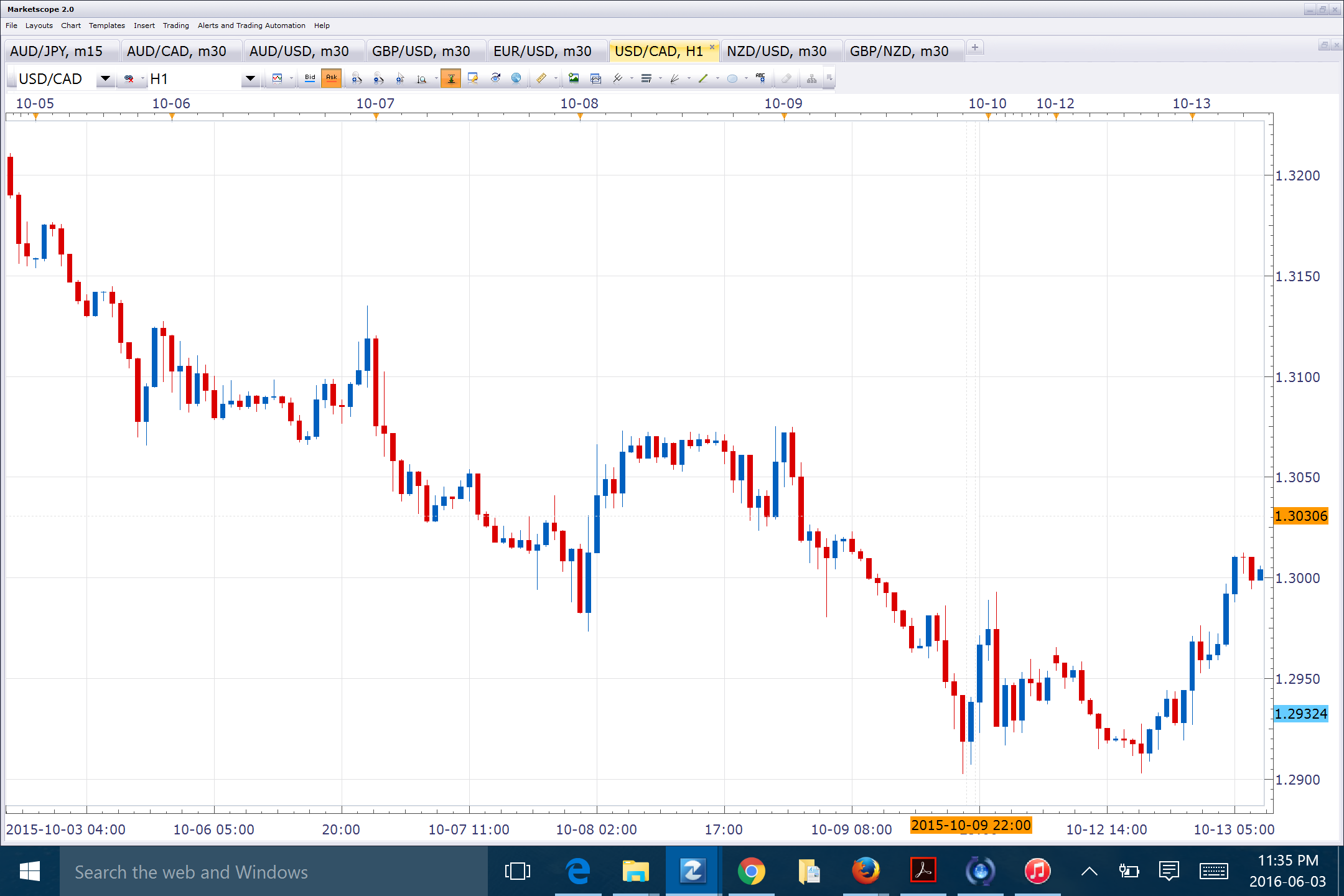Toggle Ask price display
This screenshot has width=1344, height=896.
pos(331,78)
